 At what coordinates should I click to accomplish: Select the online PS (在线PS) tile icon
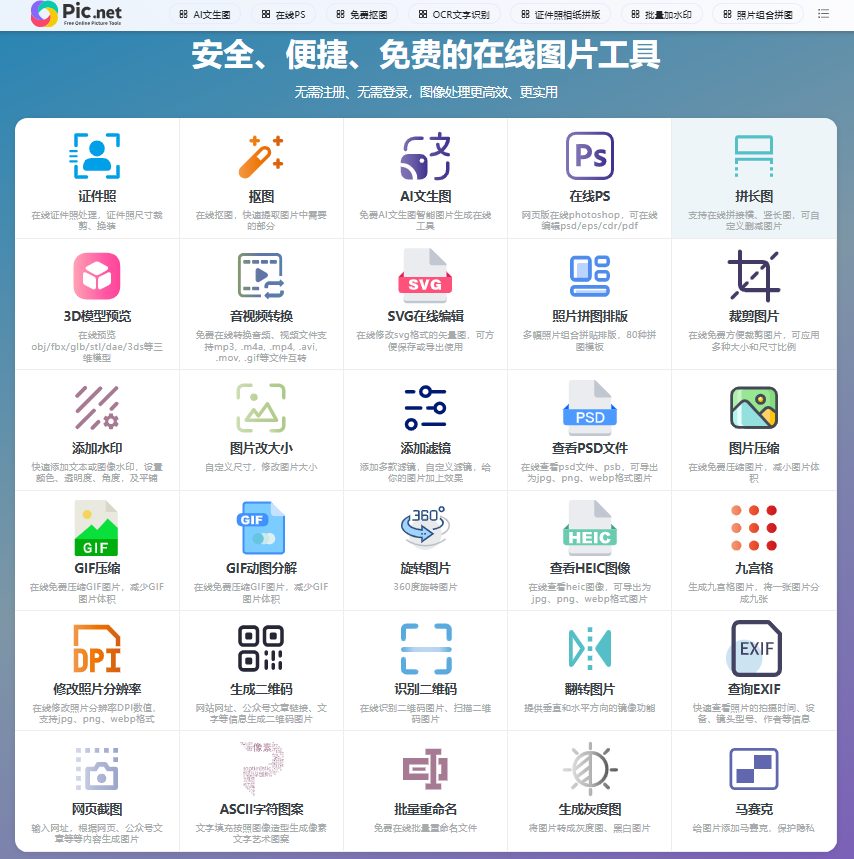click(x=589, y=156)
